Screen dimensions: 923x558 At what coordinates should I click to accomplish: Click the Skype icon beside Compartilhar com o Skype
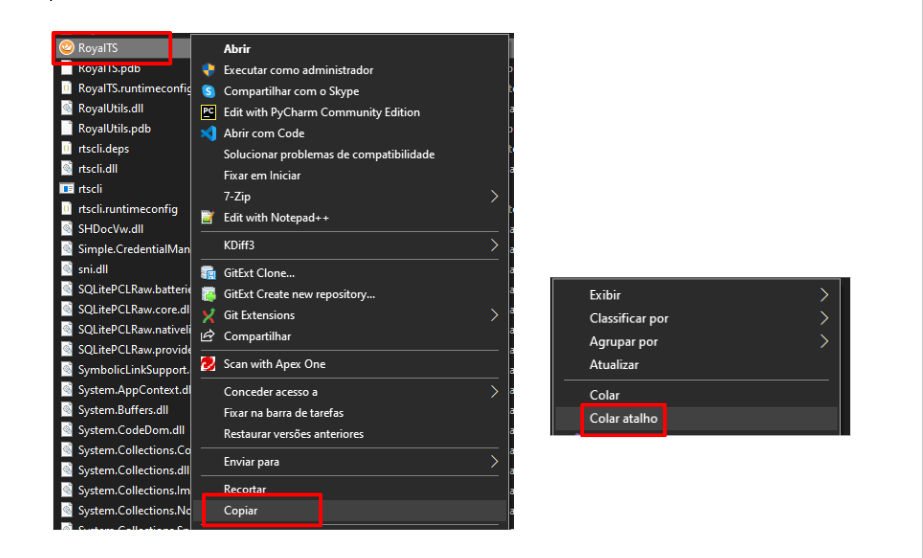[x=208, y=91]
